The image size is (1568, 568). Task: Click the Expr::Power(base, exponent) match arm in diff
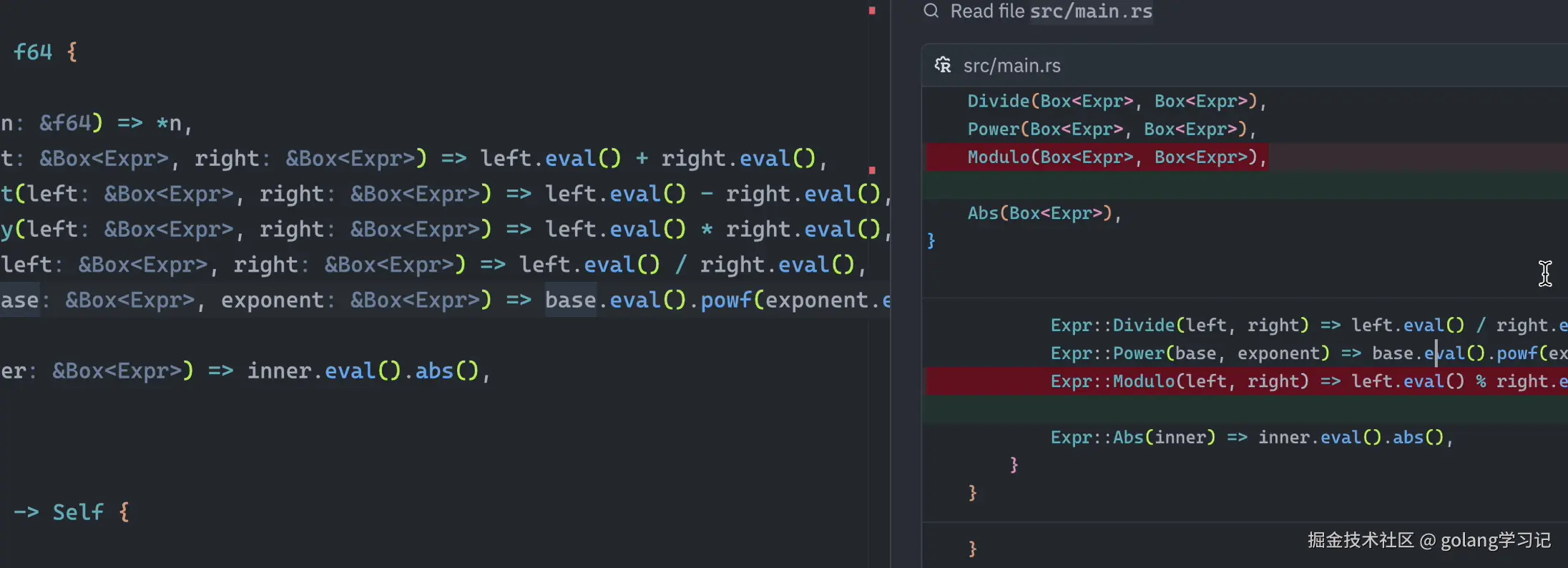coord(1308,353)
